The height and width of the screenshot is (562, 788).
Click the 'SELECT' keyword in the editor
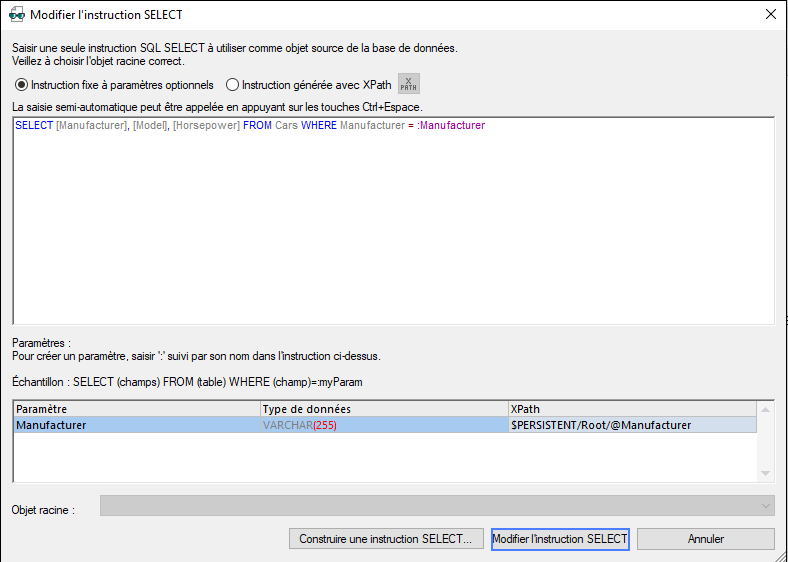34,125
